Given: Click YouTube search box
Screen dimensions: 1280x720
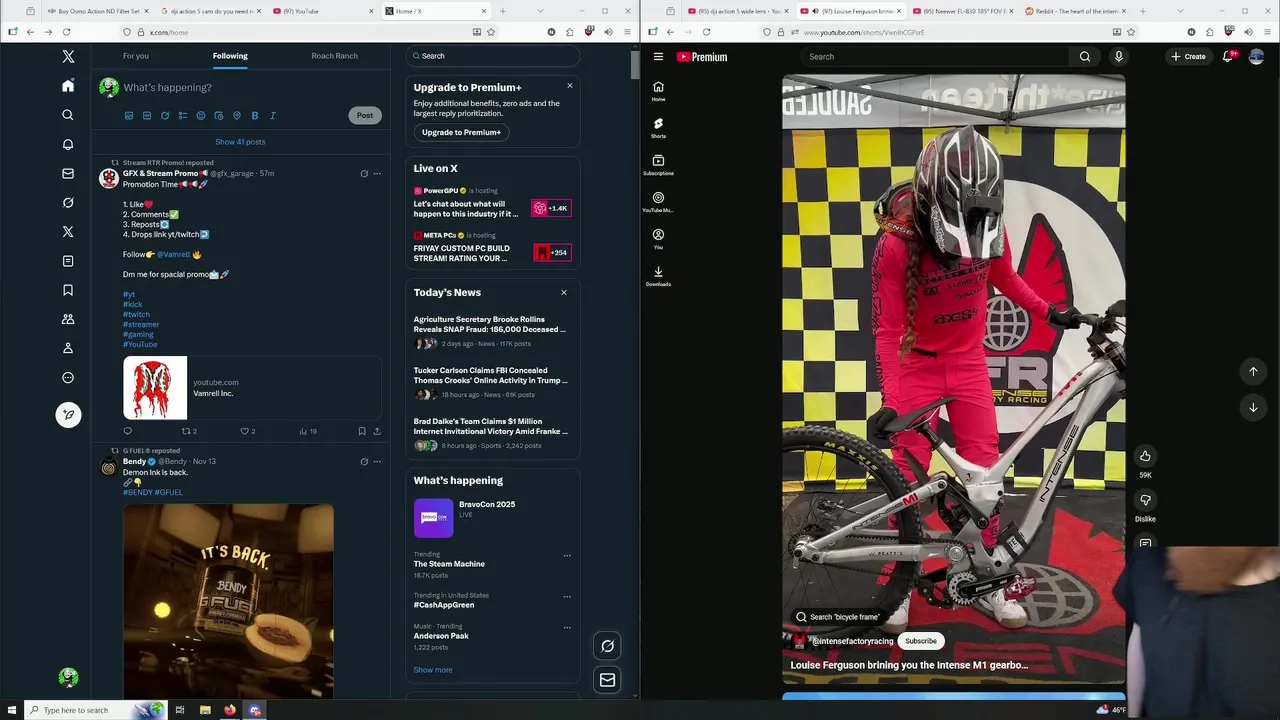Looking at the screenshot, I should (x=935, y=57).
